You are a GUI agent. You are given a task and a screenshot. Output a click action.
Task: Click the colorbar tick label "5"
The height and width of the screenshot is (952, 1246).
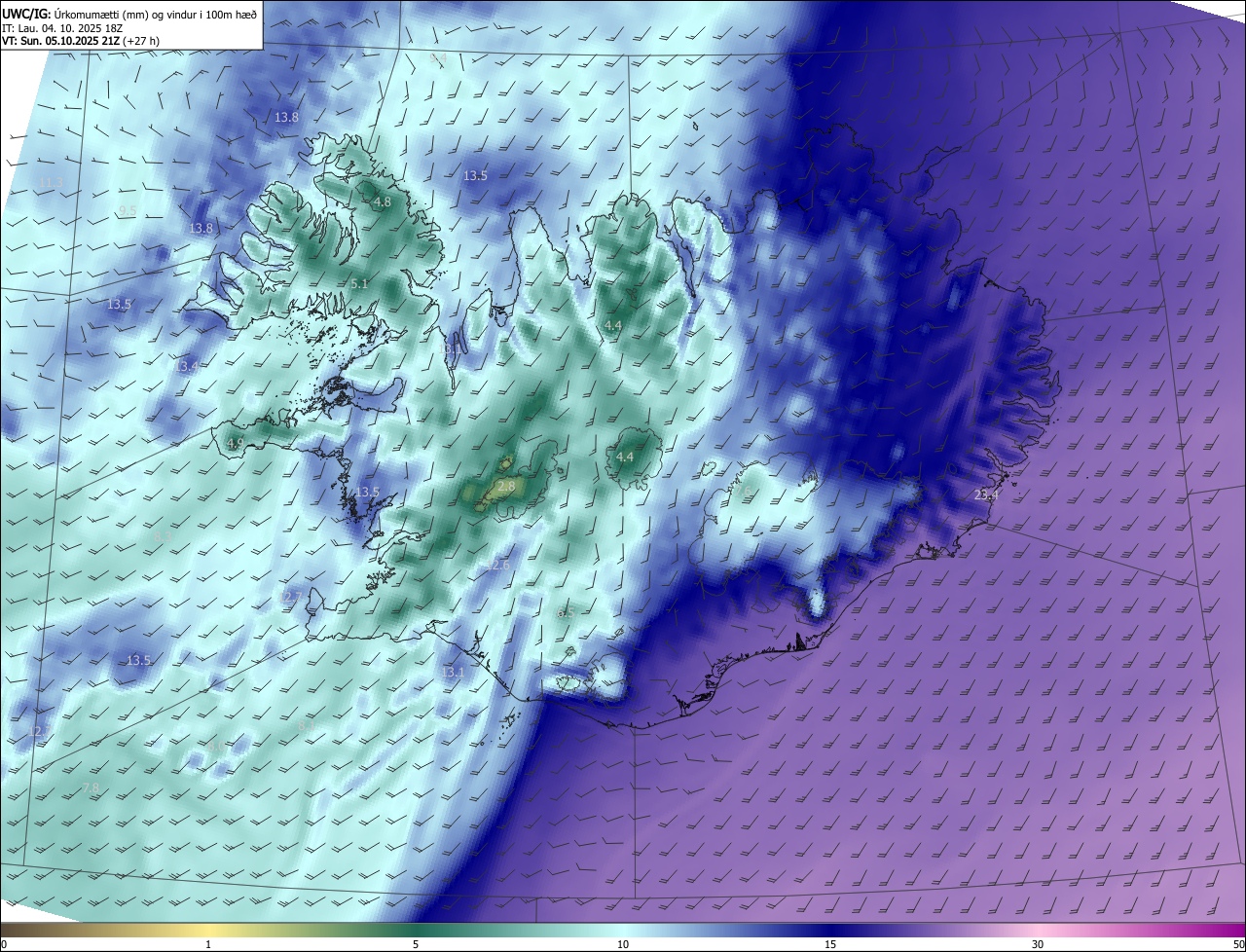pyautogui.click(x=416, y=944)
